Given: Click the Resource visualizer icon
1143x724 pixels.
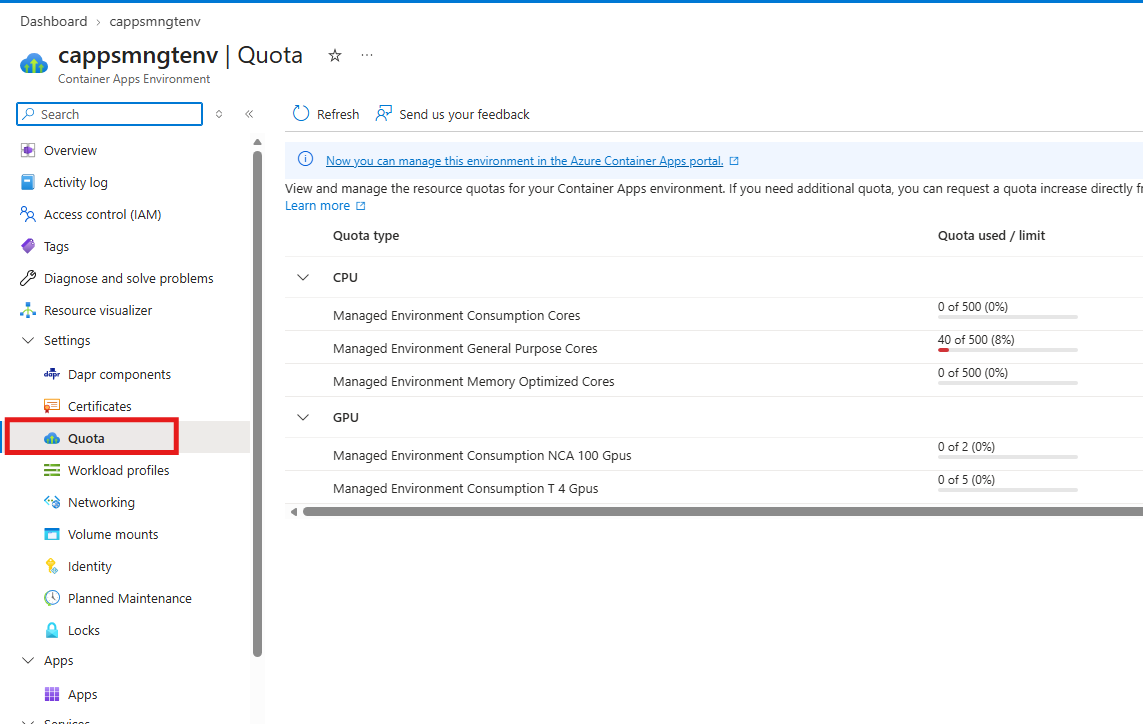Looking at the screenshot, I should [x=28, y=310].
